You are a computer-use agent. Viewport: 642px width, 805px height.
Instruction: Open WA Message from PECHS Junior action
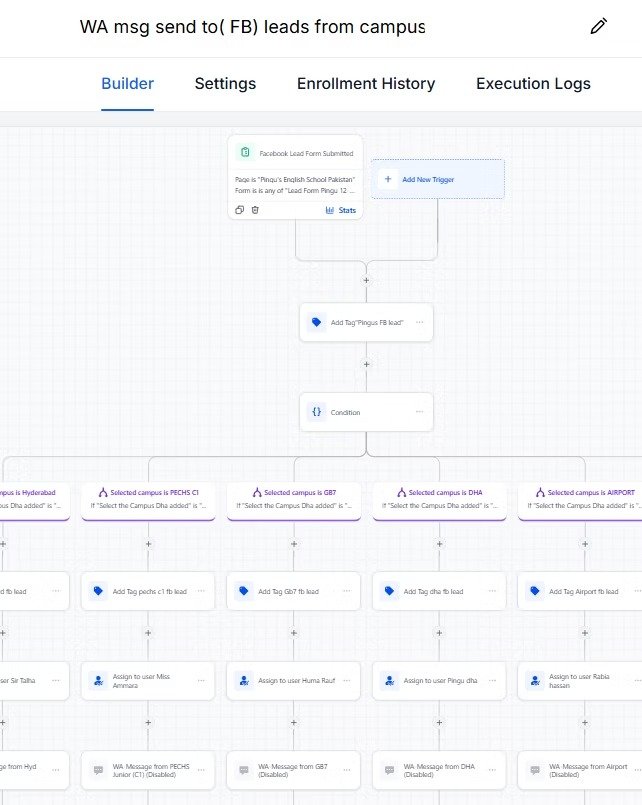point(148,770)
